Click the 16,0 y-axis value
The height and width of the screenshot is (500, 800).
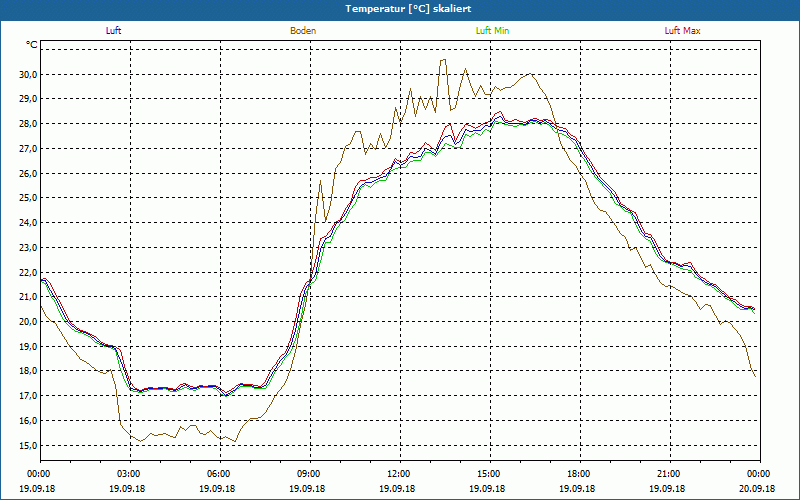(28, 421)
